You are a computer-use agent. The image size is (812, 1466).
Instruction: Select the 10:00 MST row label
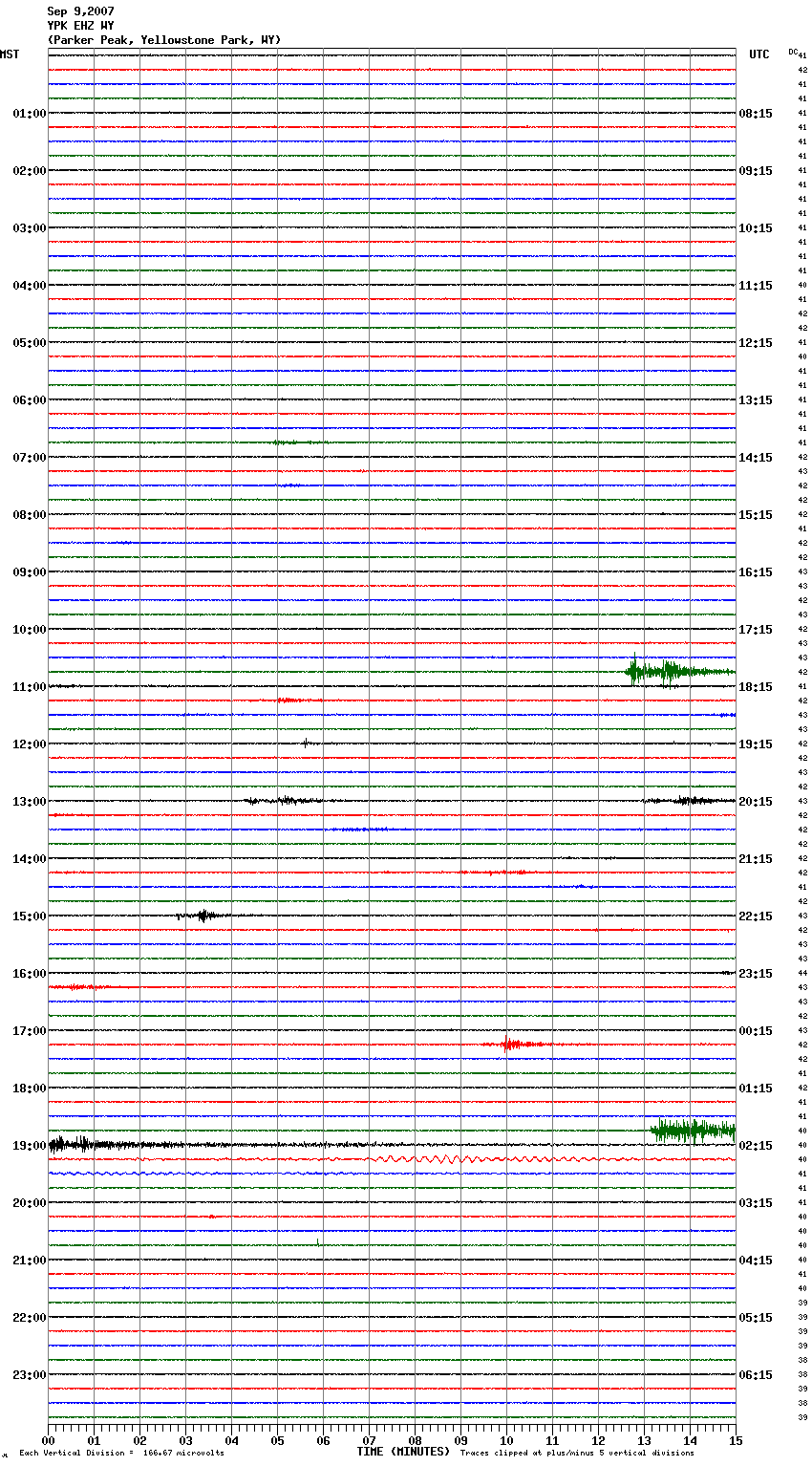coord(30,630)
